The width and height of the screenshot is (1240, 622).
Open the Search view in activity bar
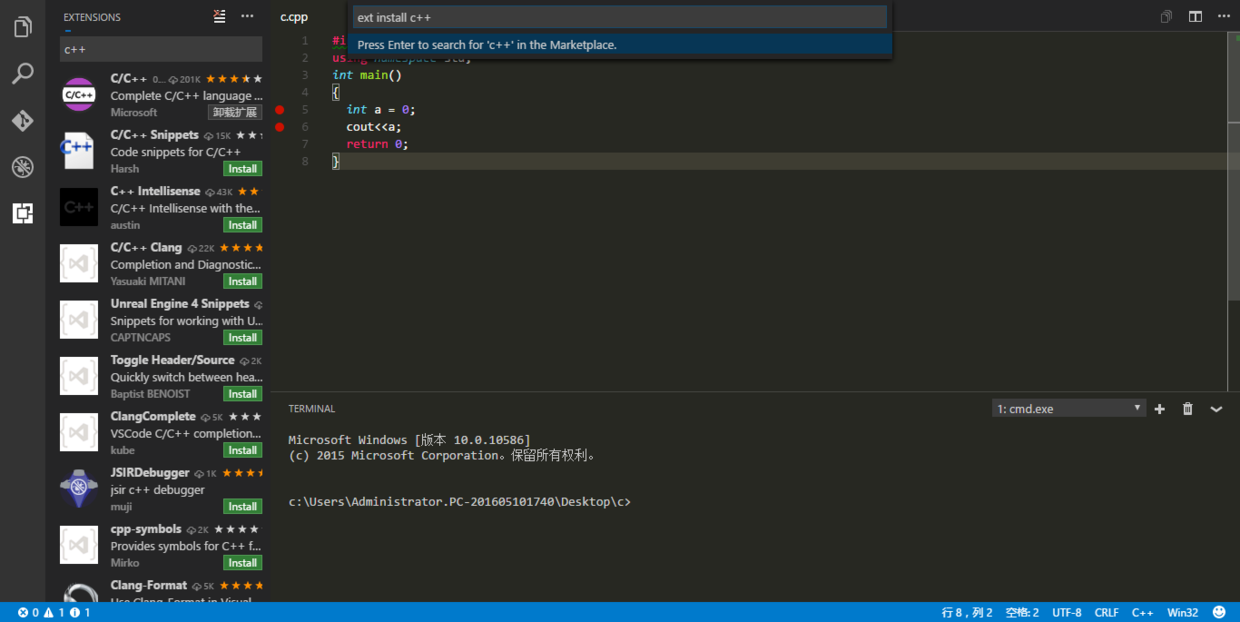22,74
